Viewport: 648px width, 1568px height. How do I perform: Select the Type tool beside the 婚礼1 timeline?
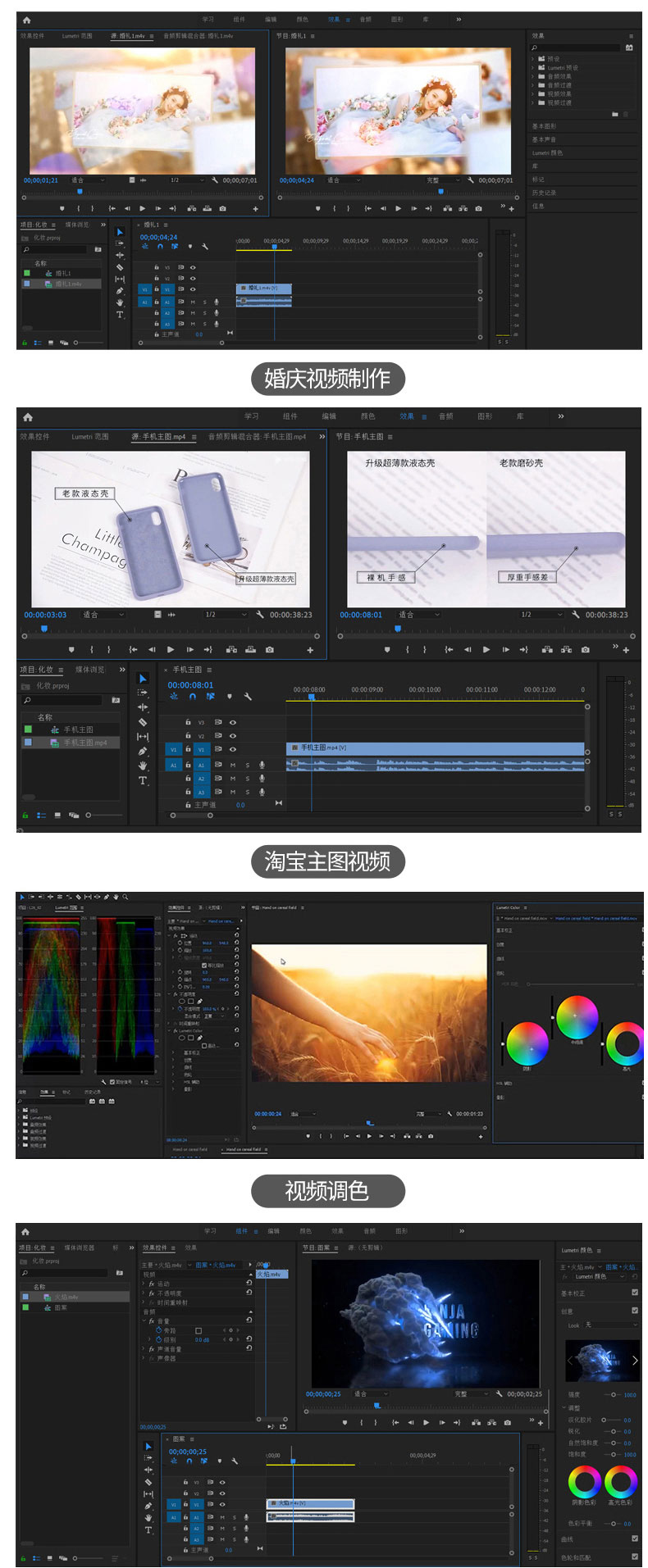pos(120,315)
